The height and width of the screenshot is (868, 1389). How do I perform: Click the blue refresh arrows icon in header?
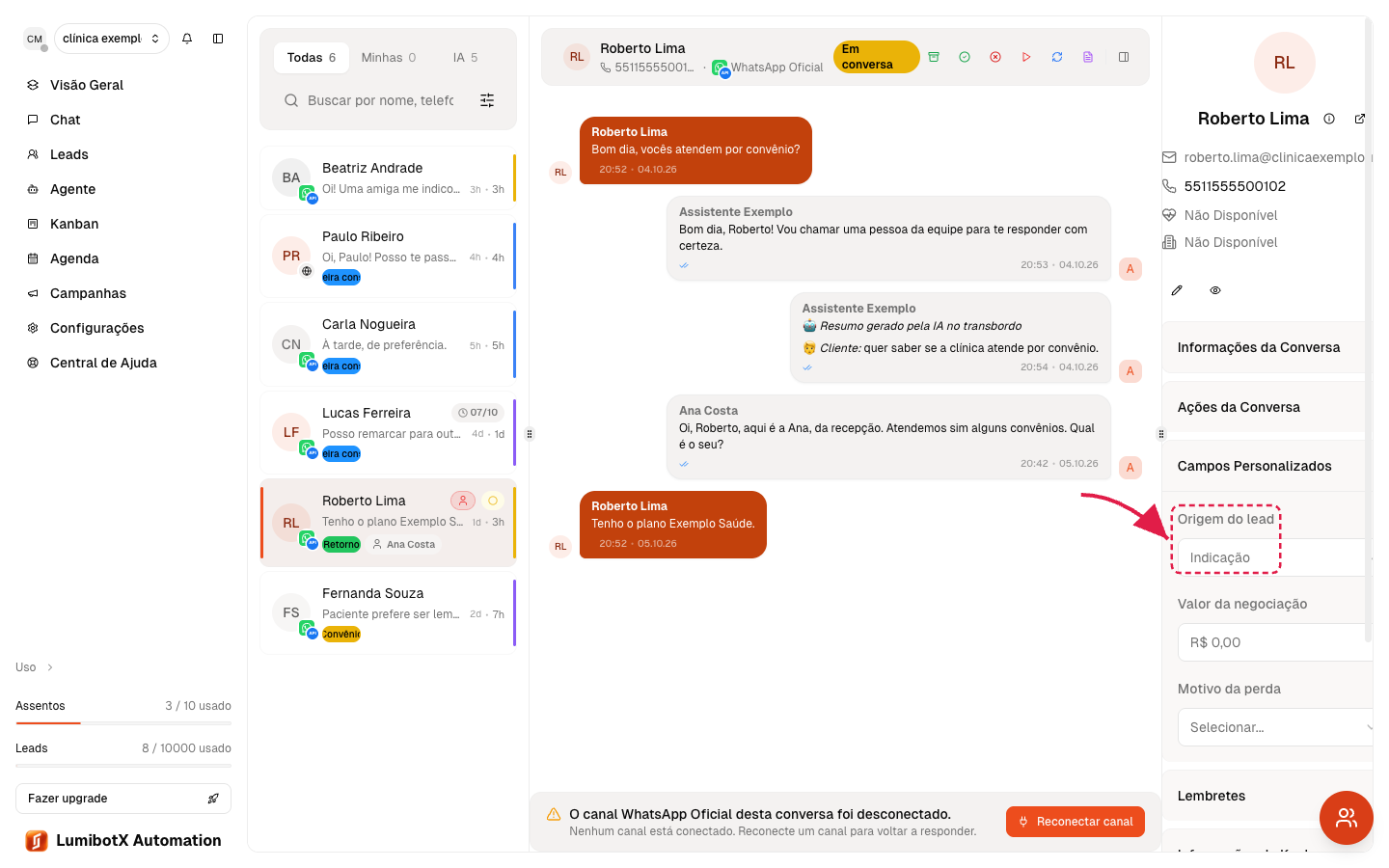(x=1057, y=57)
